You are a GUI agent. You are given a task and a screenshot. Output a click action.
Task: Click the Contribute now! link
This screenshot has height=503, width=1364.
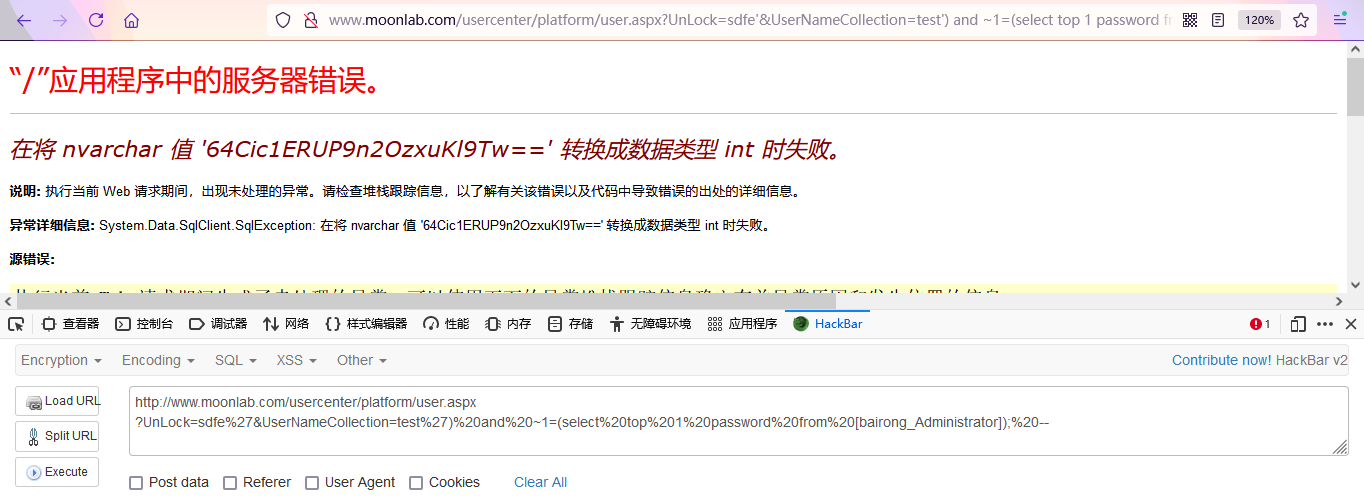point(1222,360)
